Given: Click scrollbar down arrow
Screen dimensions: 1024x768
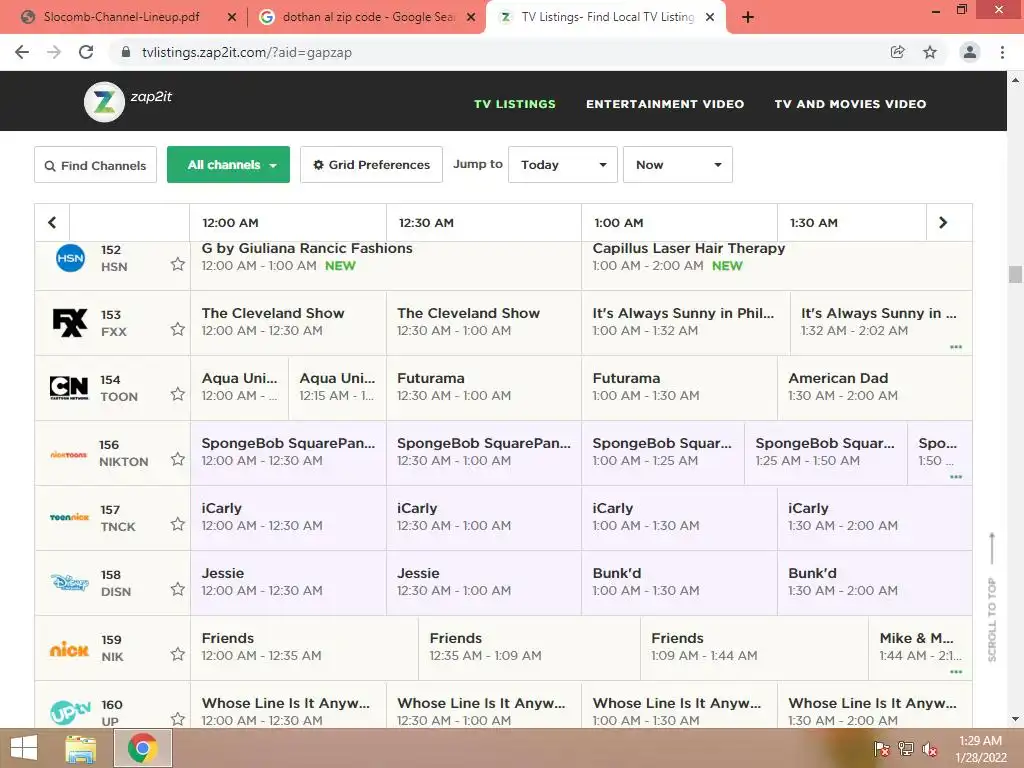Looking at the screenshot, I should (x=1015, y=720).
